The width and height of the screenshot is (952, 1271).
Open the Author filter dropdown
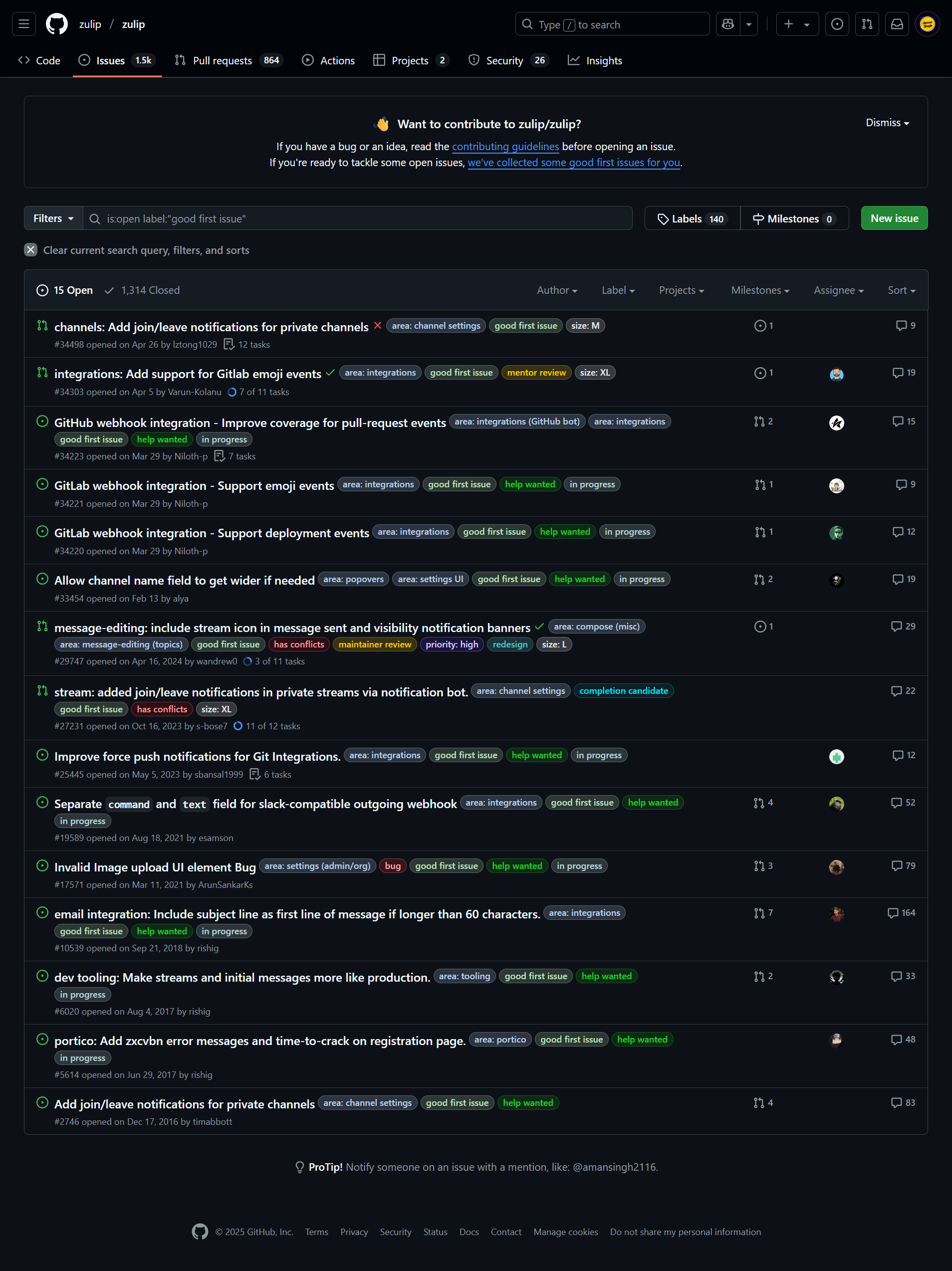coord(556,290)
